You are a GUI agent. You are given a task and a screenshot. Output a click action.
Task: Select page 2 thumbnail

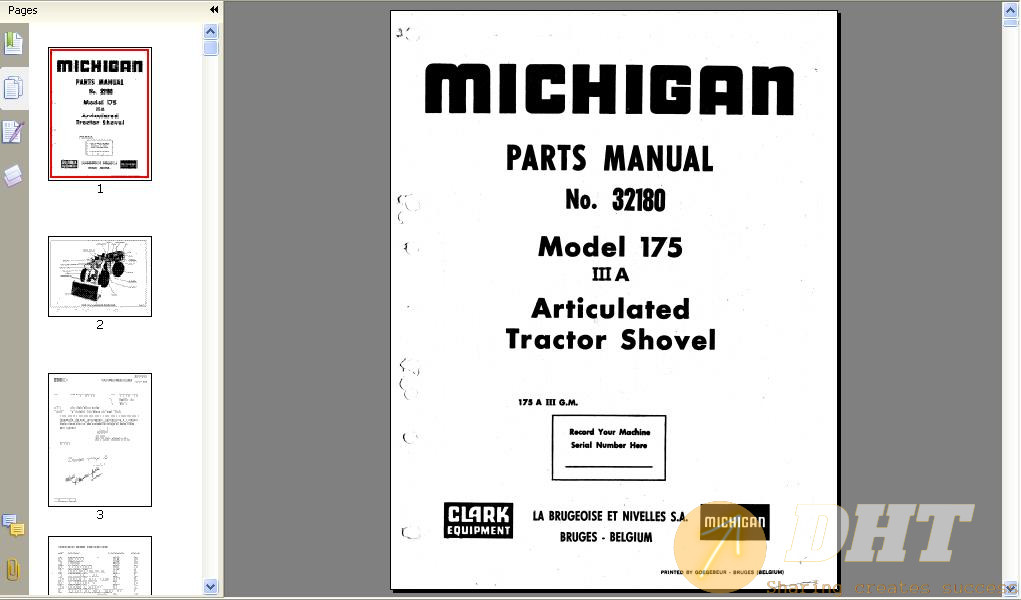(100, 276)
